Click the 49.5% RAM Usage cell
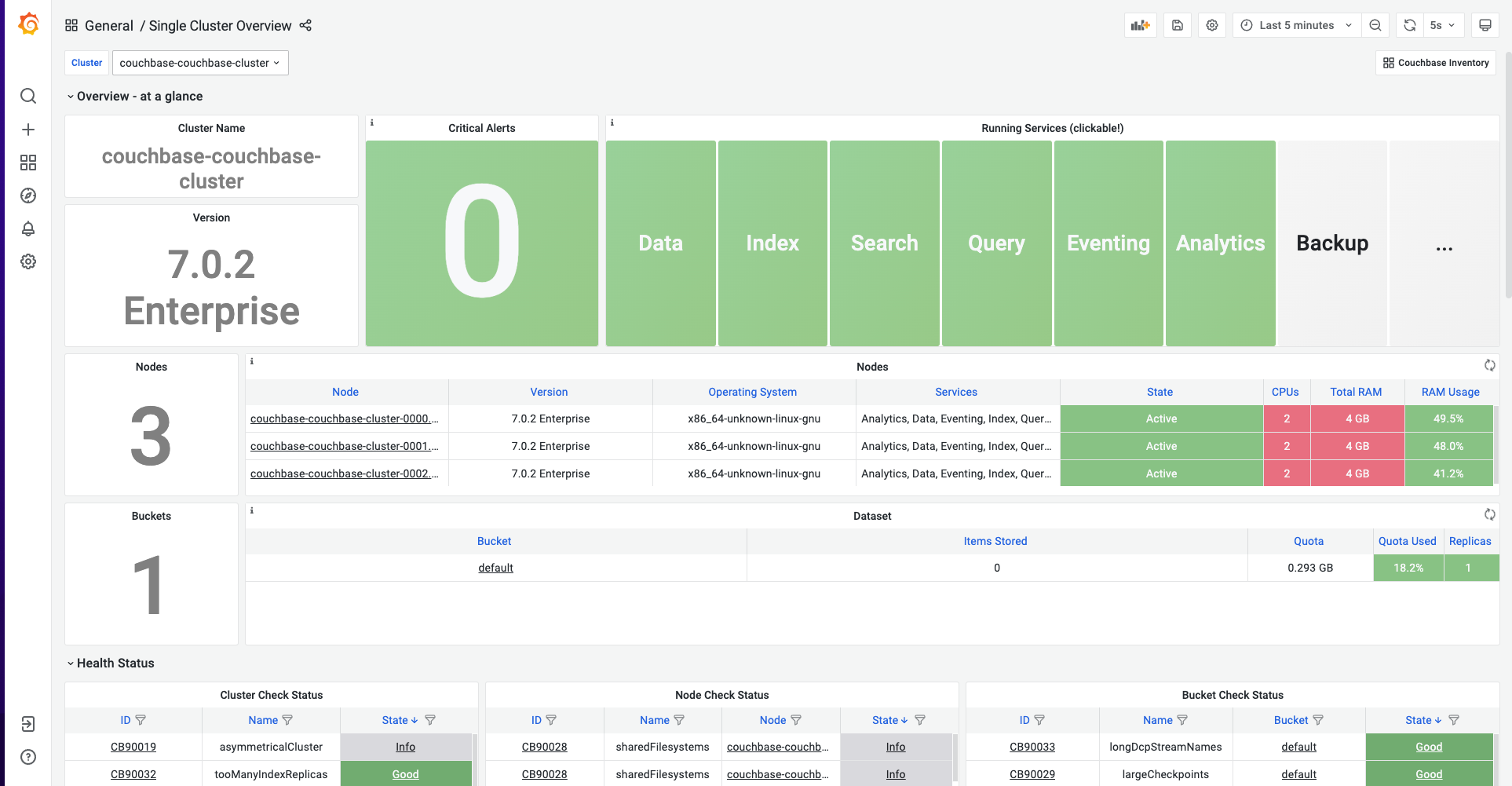Screen dimensions: 1512x786 pos(1448,419)
